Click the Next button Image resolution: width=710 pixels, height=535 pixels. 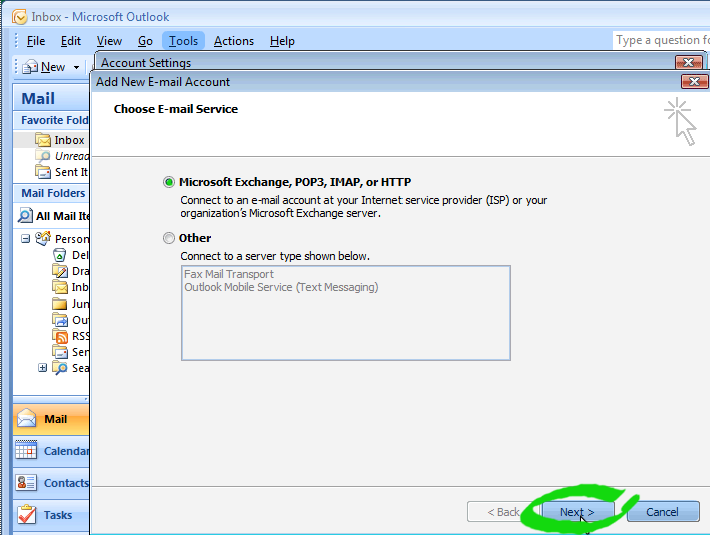pos(577,512)
